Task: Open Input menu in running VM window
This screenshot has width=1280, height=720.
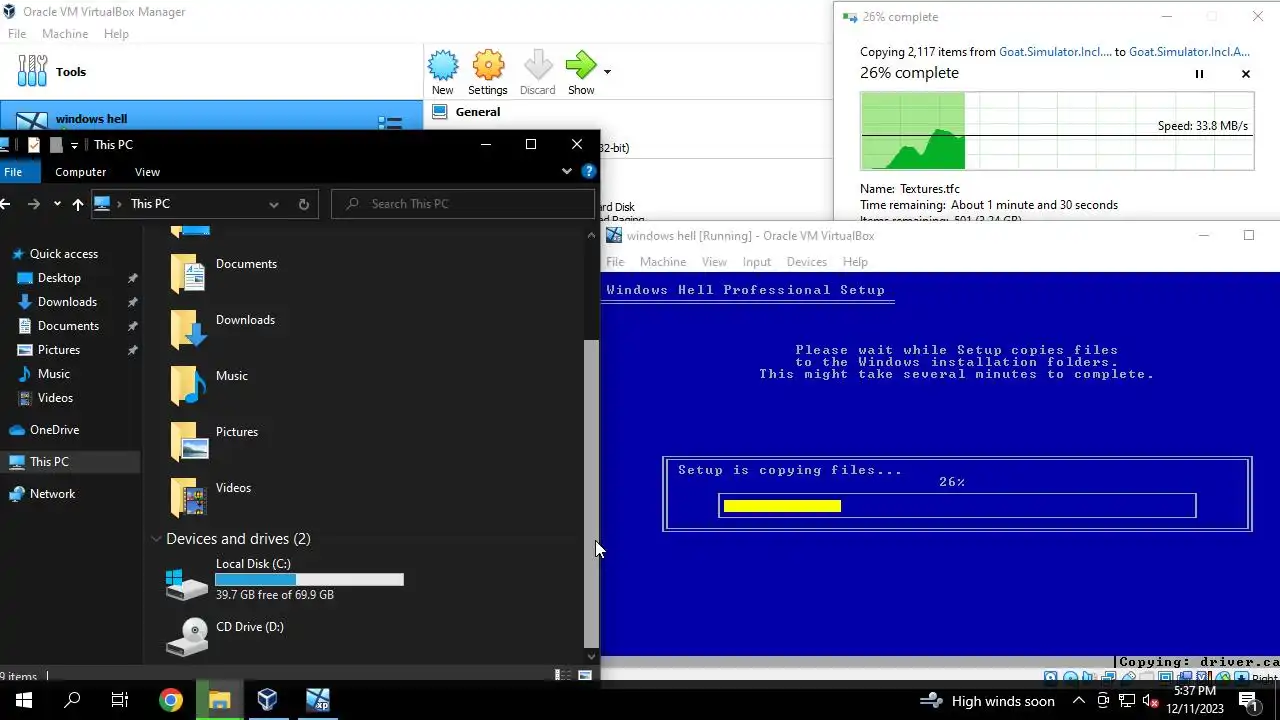Action: coord(756,262)
